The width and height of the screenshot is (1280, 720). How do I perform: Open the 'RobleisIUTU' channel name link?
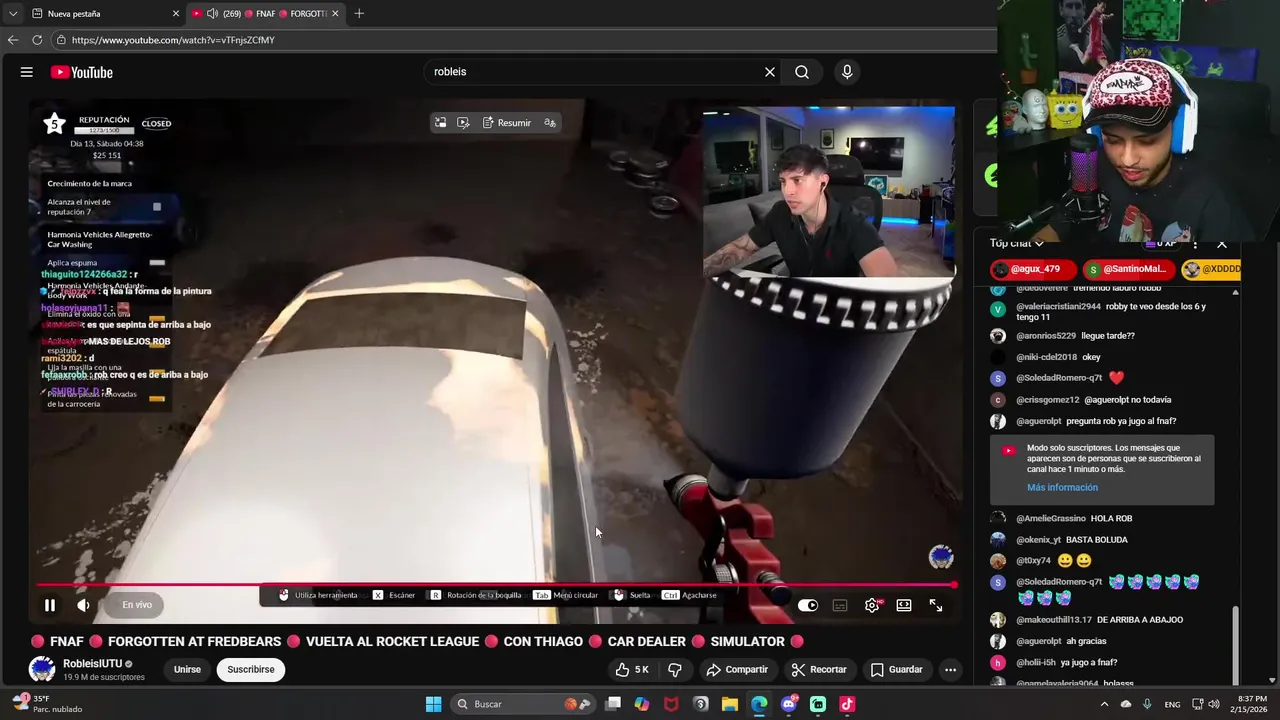(x=93, y=664)
